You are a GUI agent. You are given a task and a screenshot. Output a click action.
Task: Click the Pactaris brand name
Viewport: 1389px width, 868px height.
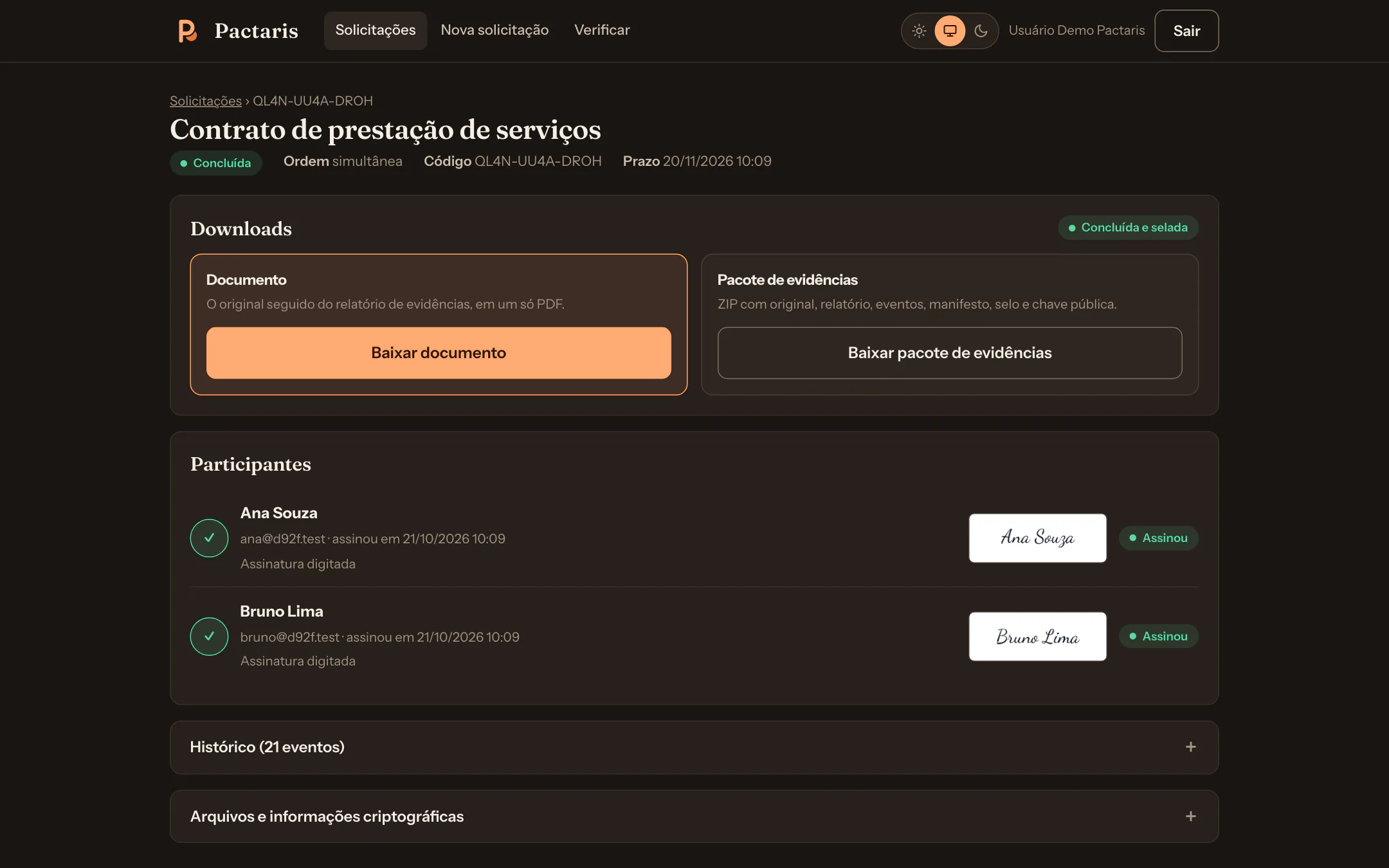[257, 31]
